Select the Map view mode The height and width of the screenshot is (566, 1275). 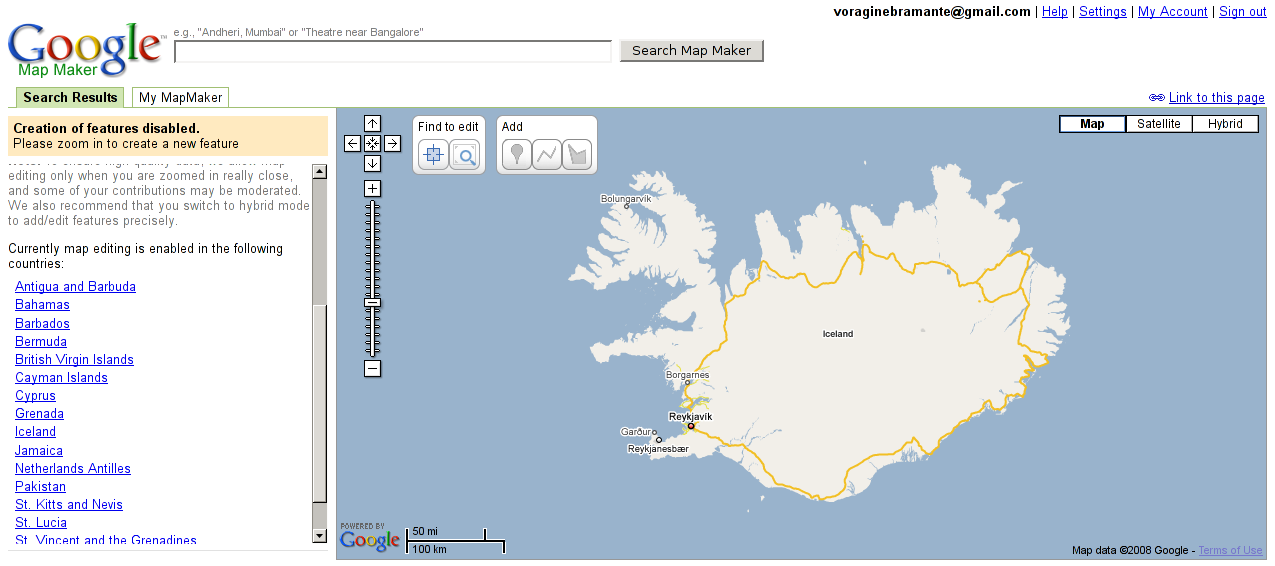click(1092, 124)
